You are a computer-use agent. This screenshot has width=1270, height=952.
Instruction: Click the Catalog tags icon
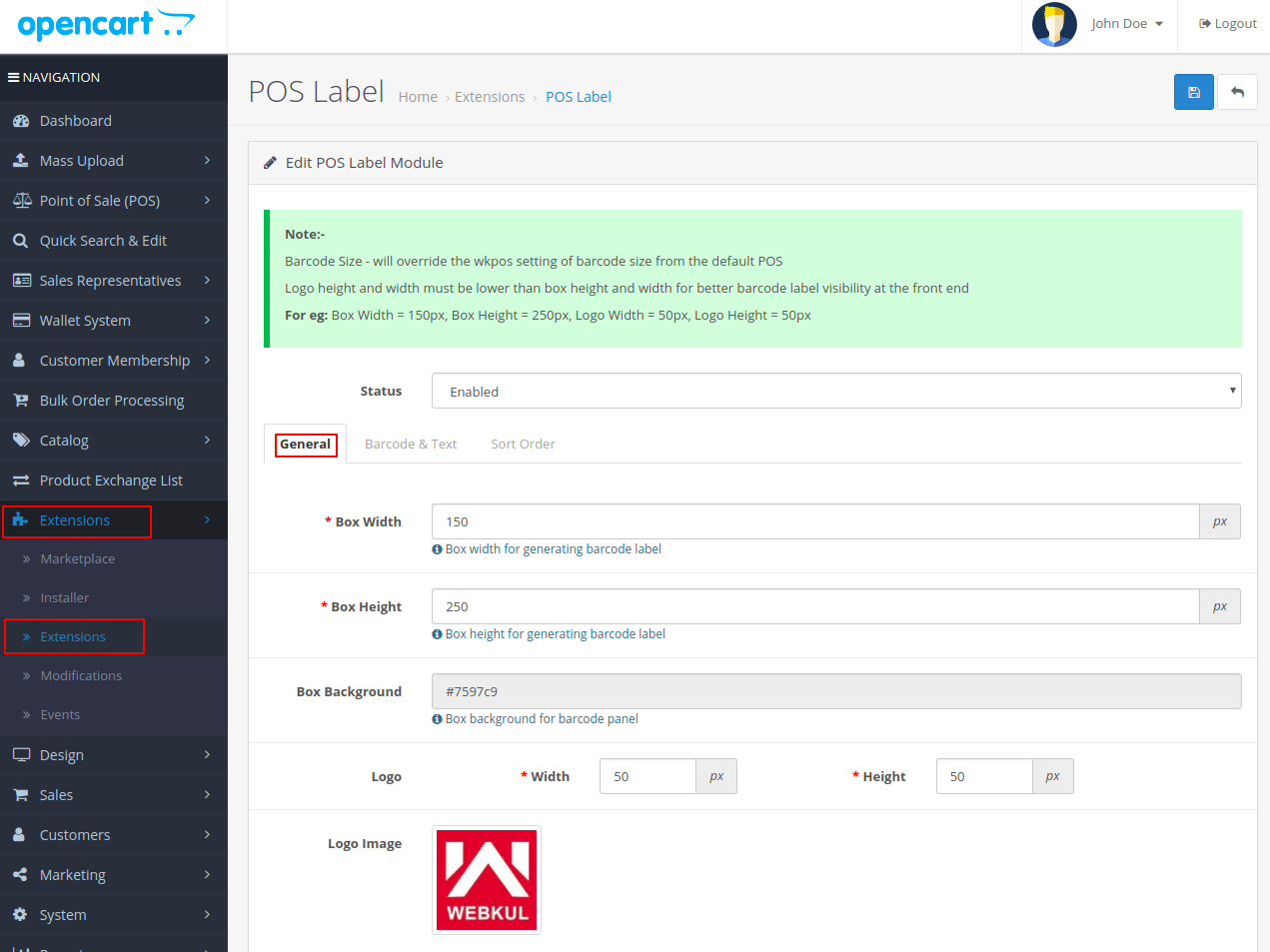coord(21,440)
